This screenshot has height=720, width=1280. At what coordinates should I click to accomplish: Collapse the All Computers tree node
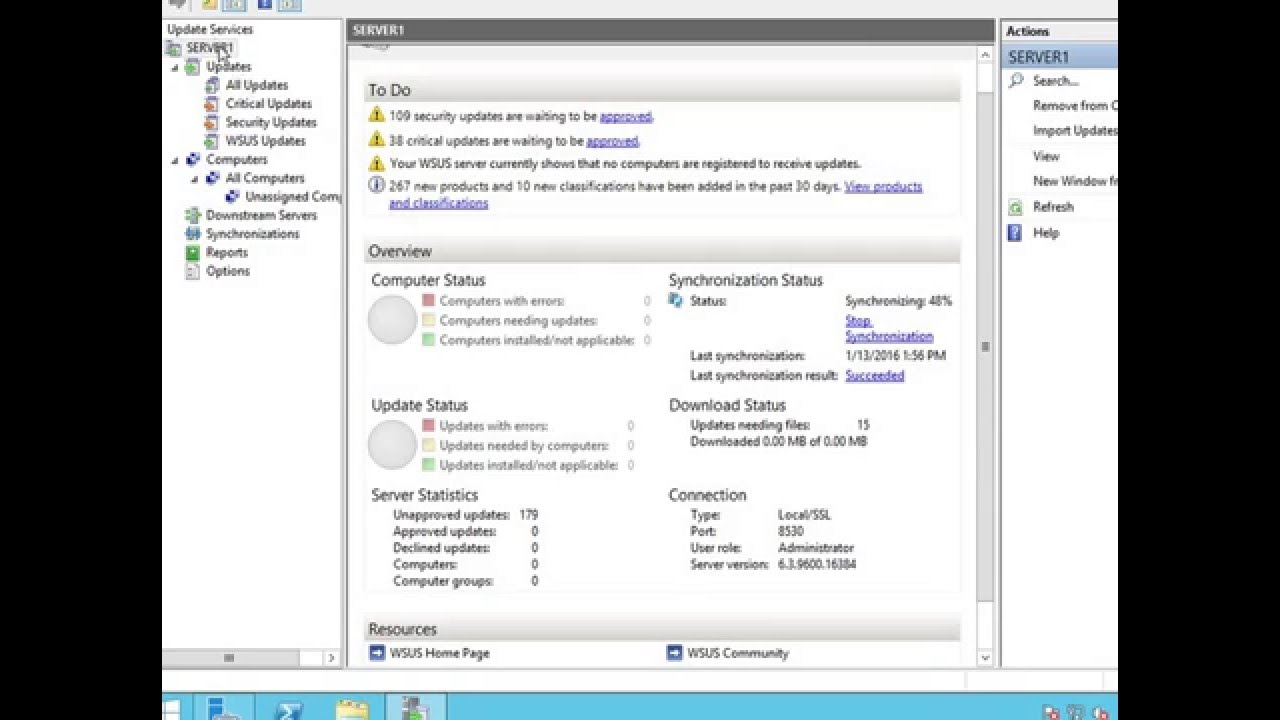click(195, 179)
